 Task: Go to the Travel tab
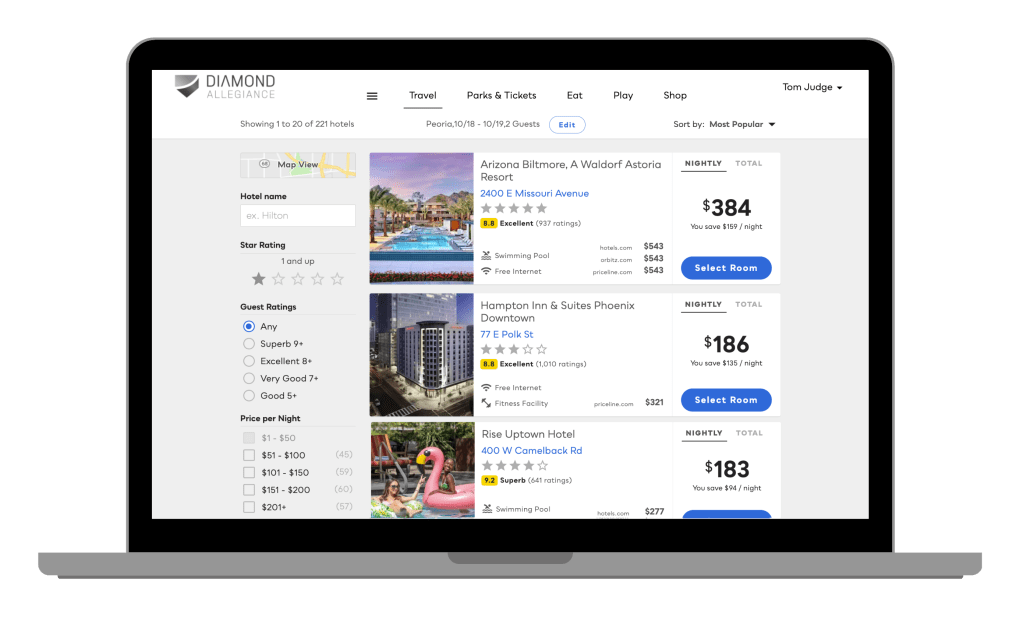(423, 95)
